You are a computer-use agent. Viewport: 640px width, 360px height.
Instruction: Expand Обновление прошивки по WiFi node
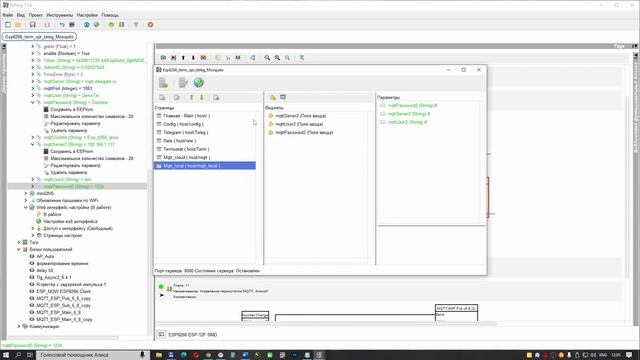(x=26, y=200)
